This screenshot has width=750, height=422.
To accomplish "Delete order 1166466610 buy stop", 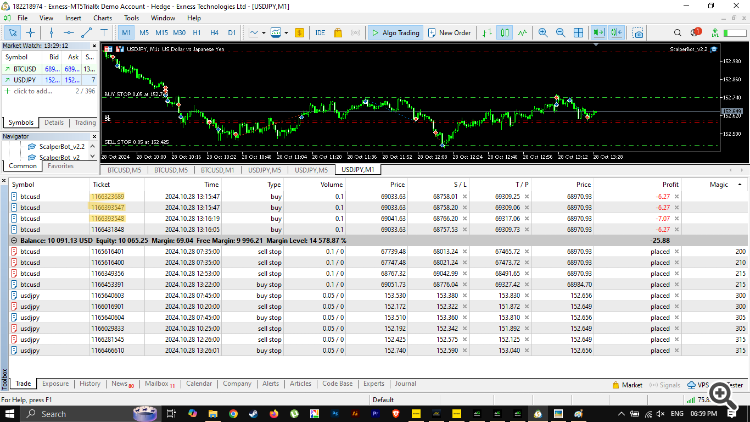I will [x=677, y=351].
